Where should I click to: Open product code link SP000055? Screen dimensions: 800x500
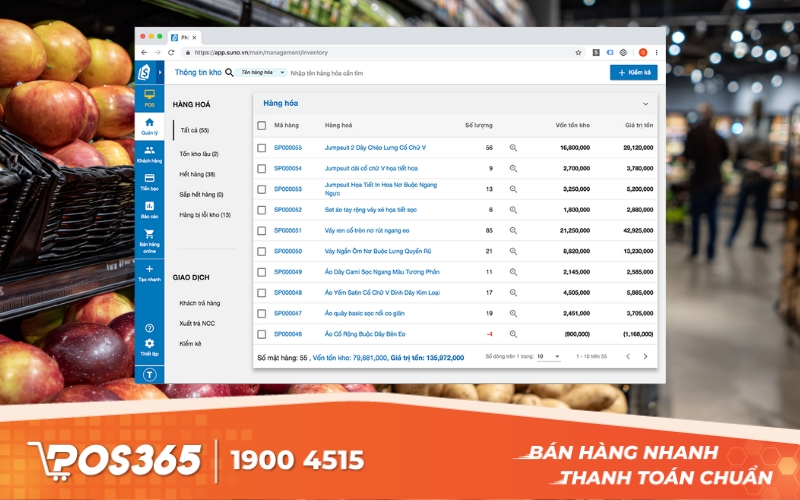pos(288,147)
